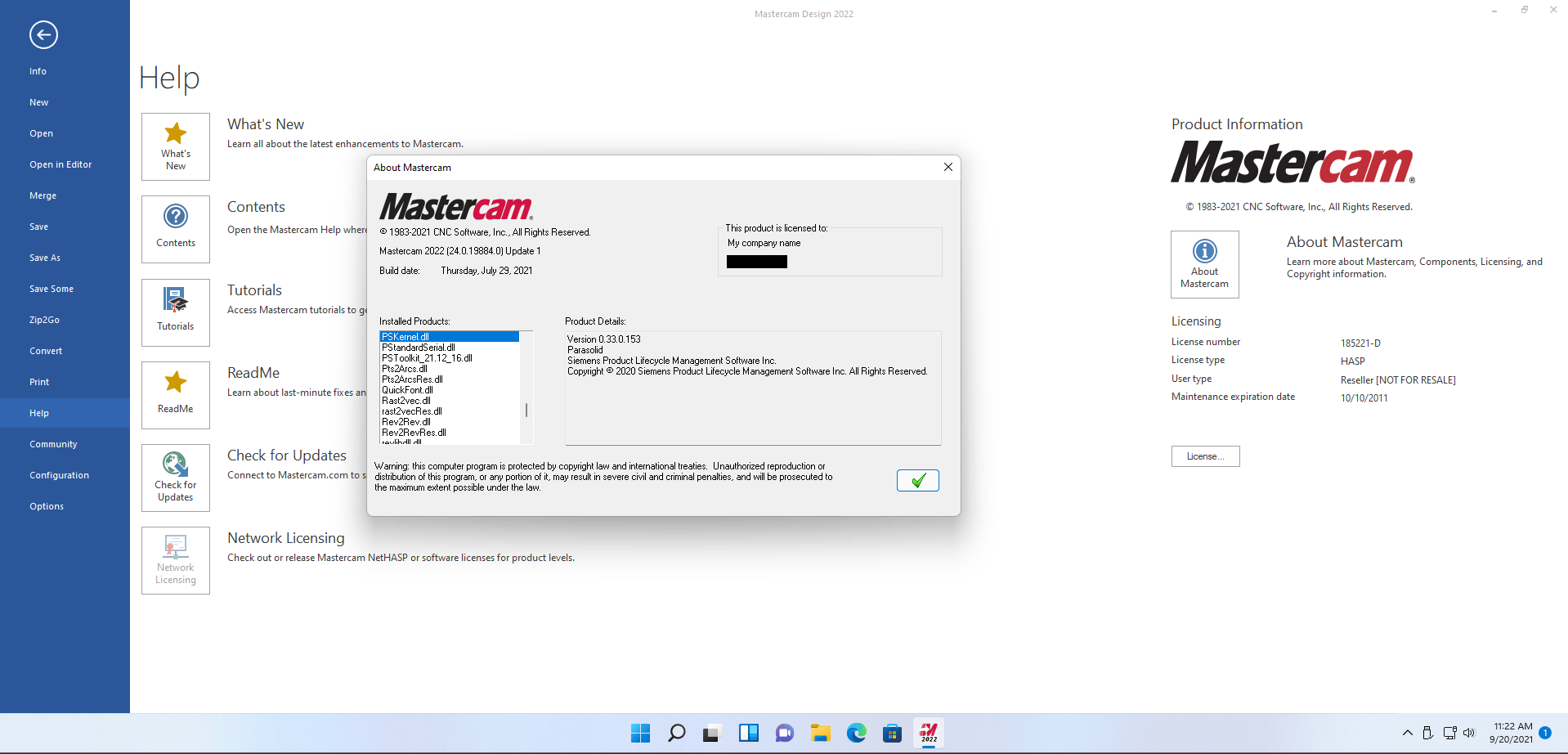Viewport: 1568px width, 754px height.
Task: Click the Mastercam 2022 taskbar icon
Action: click(929, 733)
